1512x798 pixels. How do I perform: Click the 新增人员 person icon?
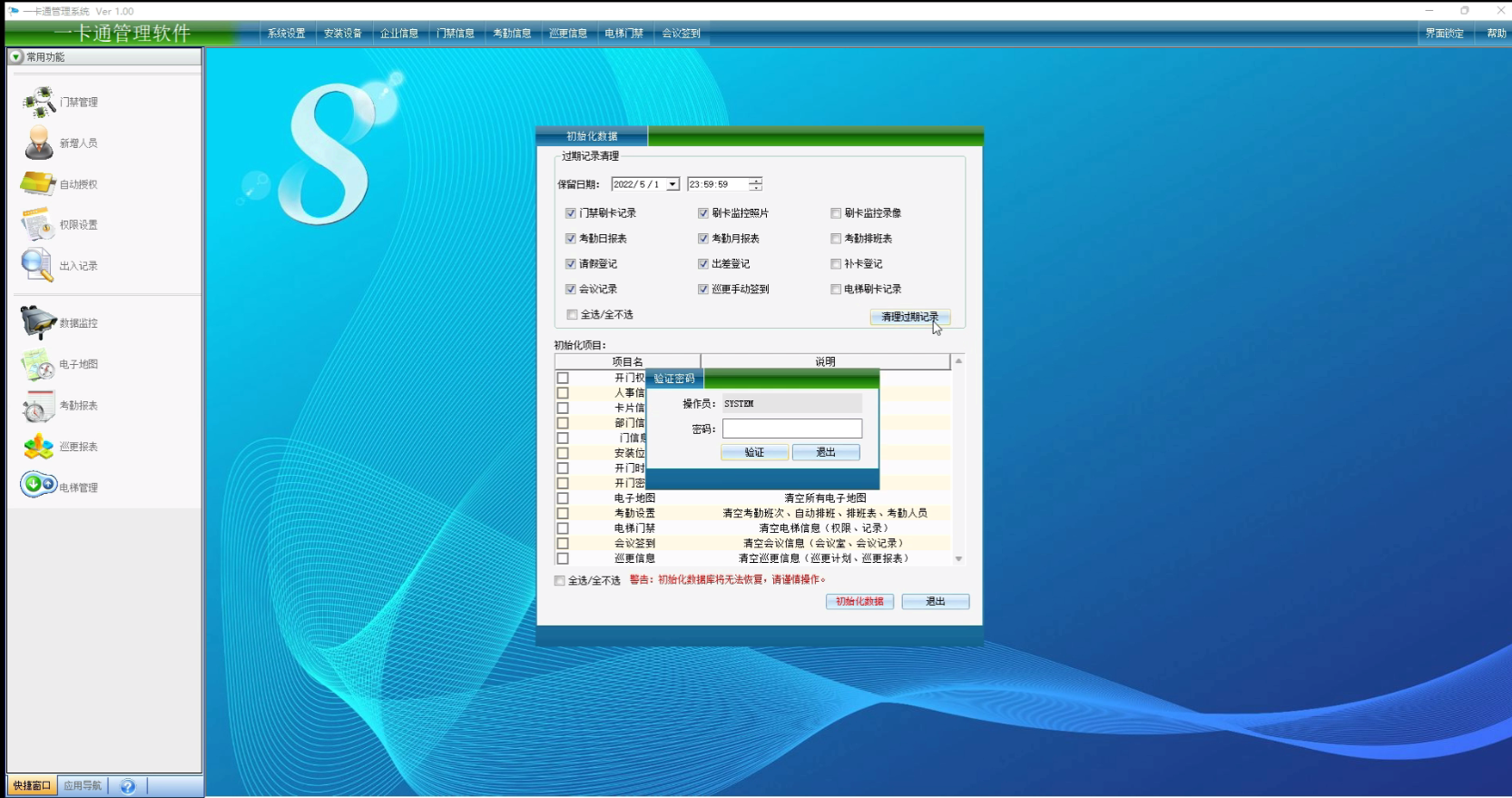38,143
